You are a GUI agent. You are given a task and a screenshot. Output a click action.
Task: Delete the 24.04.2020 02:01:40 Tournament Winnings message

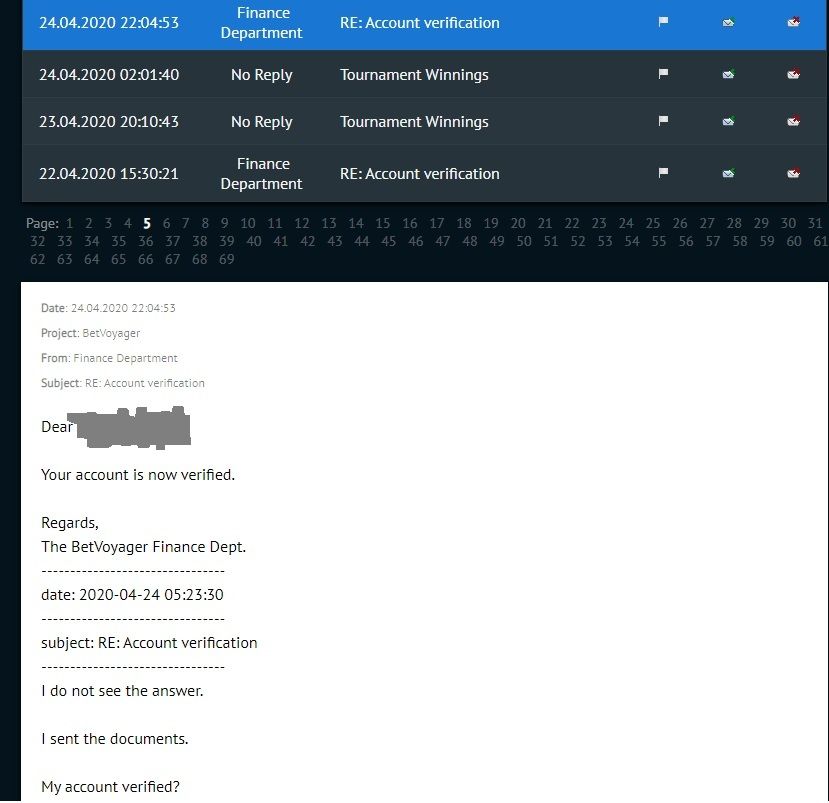click(794, 74)
